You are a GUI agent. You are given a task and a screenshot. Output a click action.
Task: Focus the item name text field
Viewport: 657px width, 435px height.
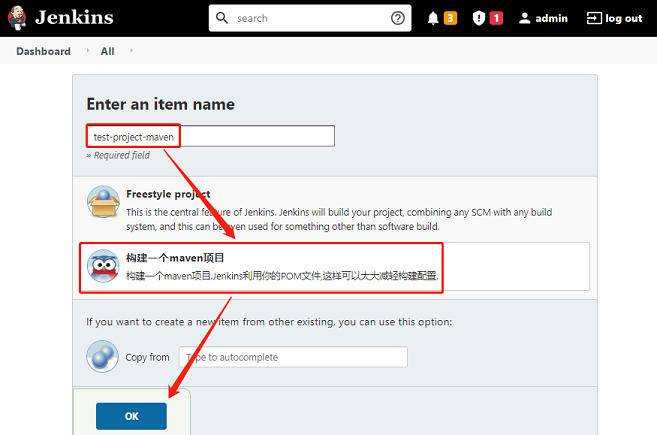[x=255, y=136]
